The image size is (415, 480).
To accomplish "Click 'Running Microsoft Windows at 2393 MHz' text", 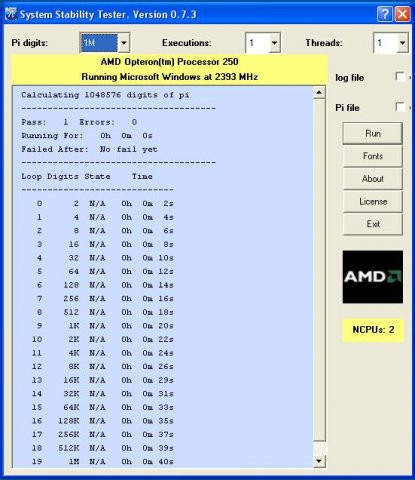I will [169, 77].
